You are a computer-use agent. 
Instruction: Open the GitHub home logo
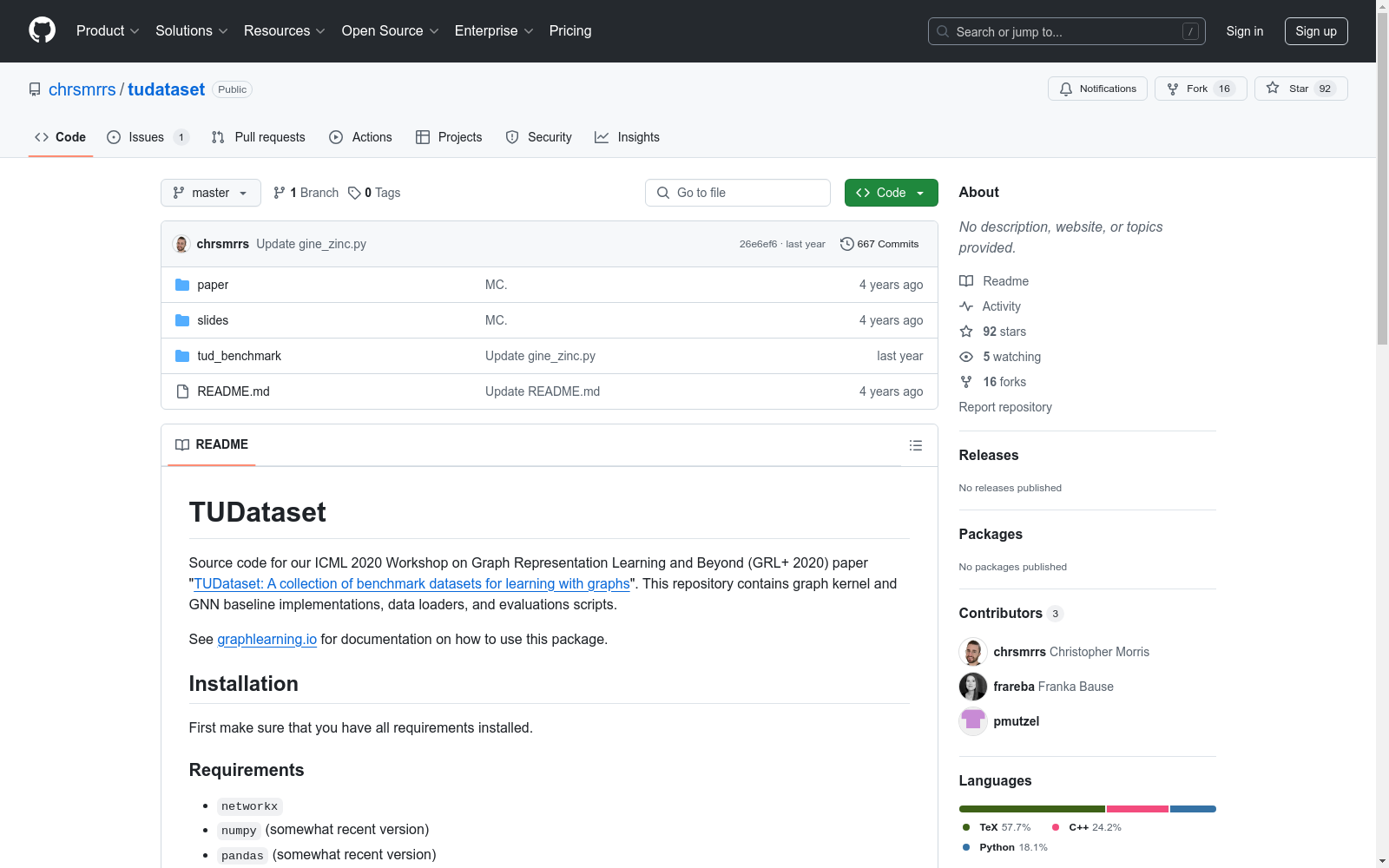click(x=42, y=30)
